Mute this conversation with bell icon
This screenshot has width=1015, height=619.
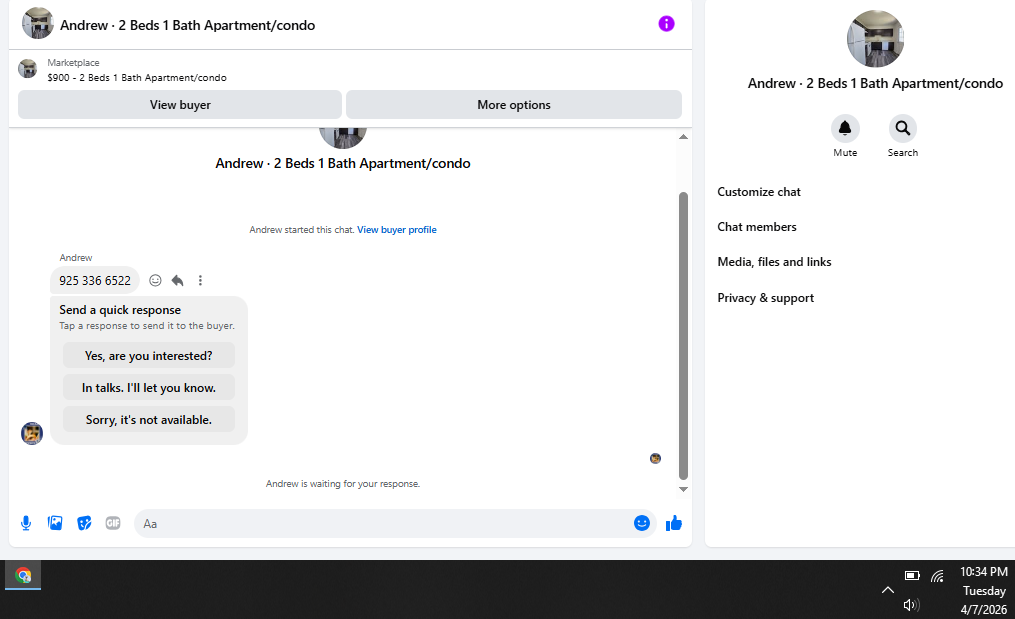pos(845,128)
